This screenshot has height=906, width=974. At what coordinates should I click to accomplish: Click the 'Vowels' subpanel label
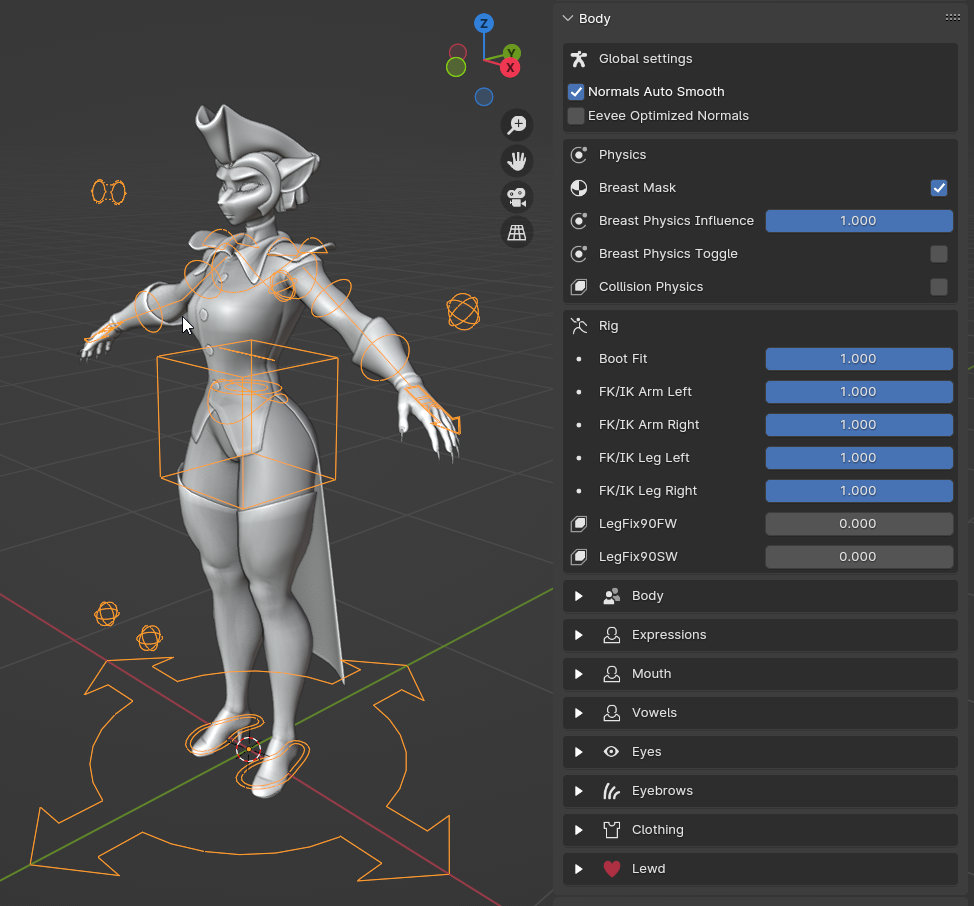click(654, 713)
